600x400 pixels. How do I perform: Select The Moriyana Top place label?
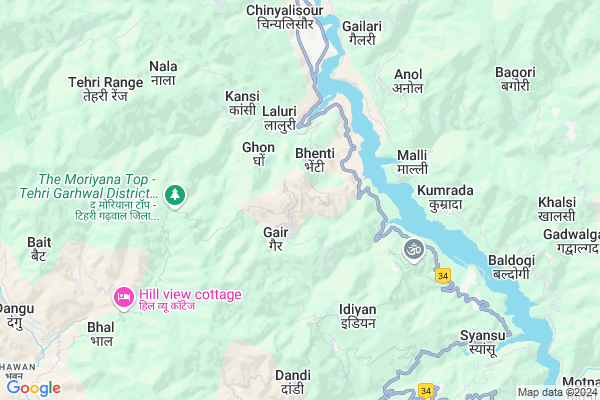pos(90,197)
